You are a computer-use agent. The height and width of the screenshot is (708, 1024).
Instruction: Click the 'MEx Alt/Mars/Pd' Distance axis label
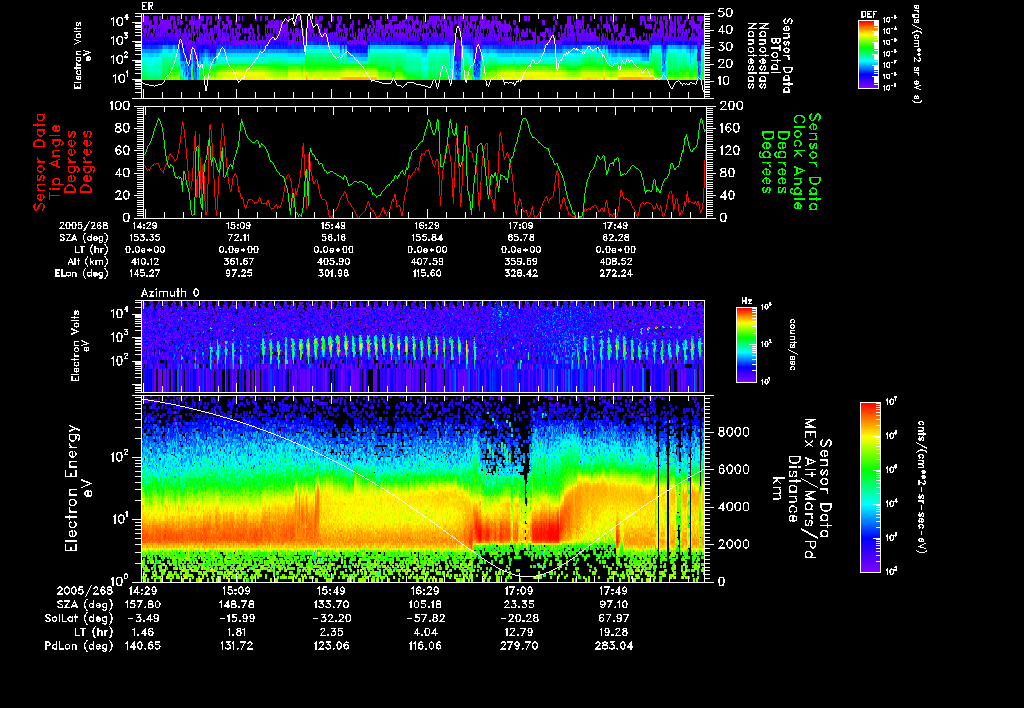[x=810, y=489]
